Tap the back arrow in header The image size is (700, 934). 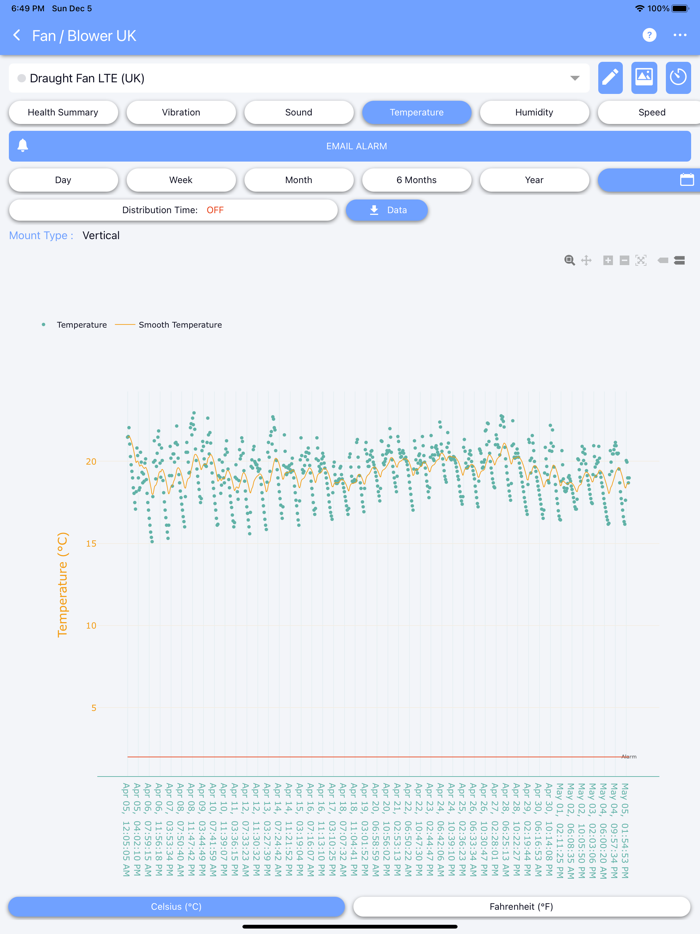click(17, 36)
